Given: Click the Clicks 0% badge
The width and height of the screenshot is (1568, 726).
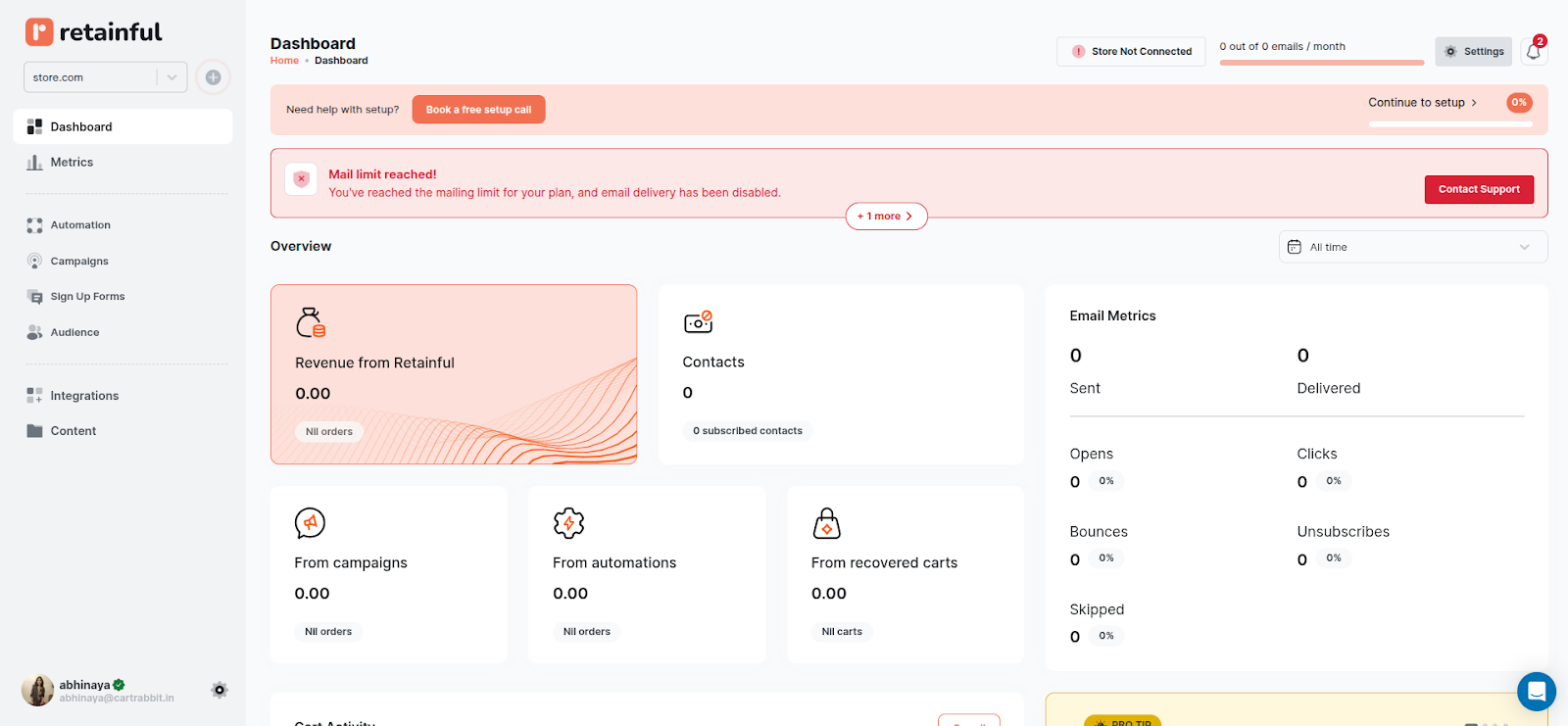Looking at the screenshot, I should point(1334,481).
